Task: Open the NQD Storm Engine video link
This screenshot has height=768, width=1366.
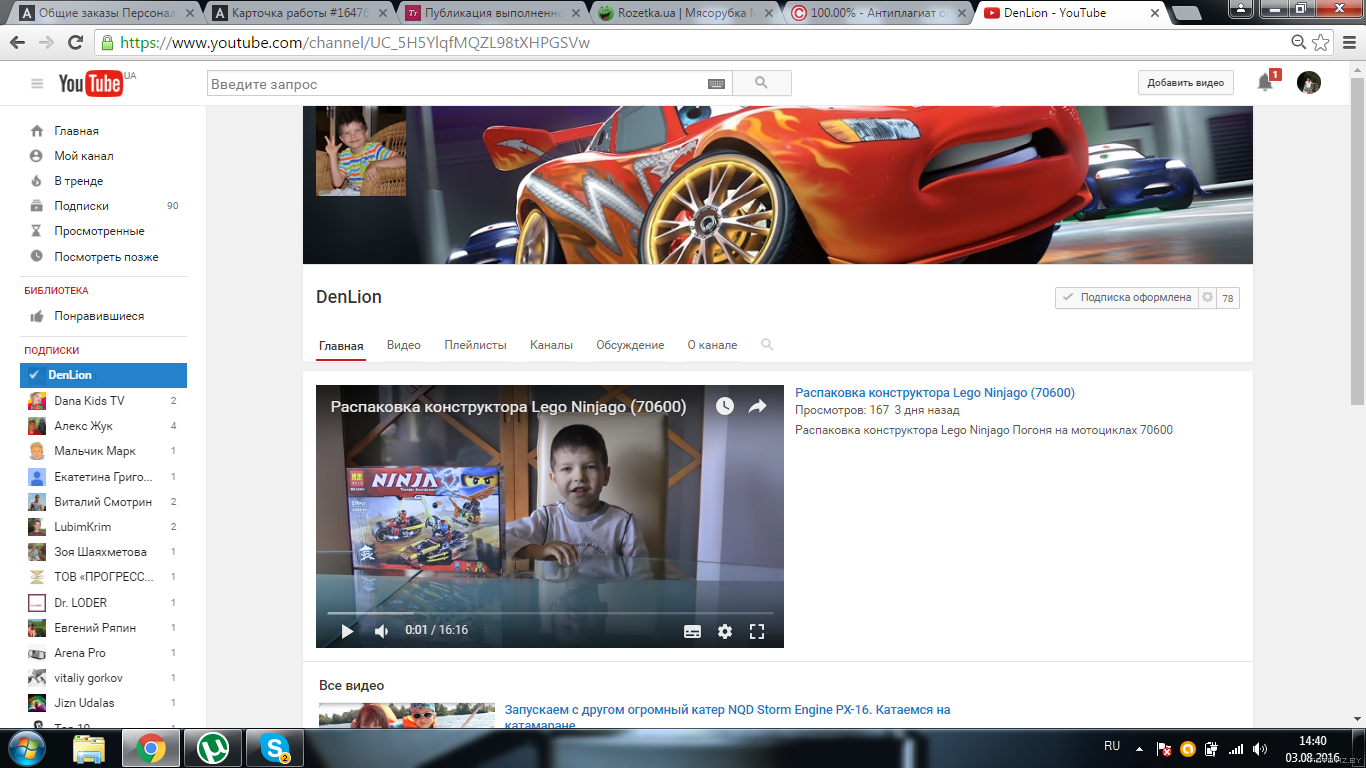Action: click(x=727, y=717)
